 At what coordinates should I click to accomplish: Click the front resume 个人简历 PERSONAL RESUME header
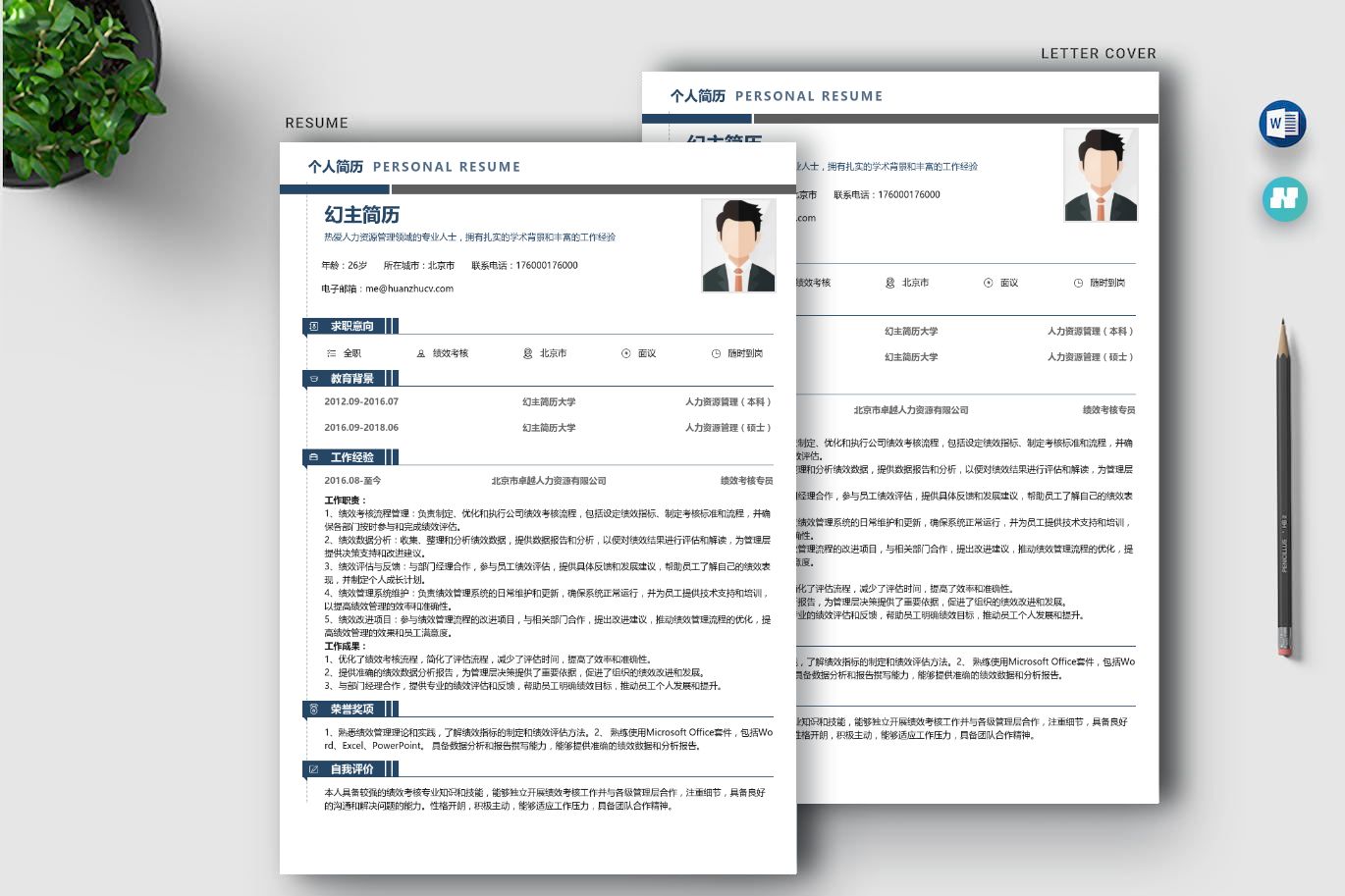[414, 167]
